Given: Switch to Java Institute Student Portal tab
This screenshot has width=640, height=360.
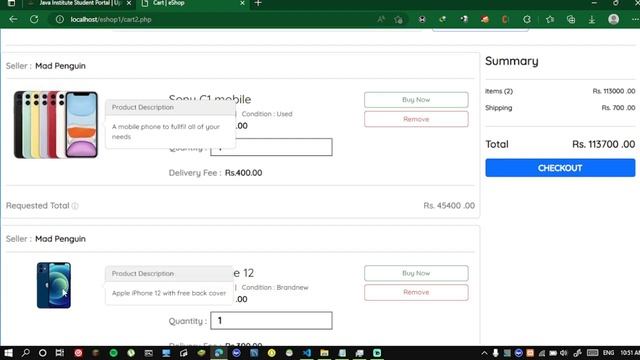Looking at the screenshot, I should tap(80, 3).
